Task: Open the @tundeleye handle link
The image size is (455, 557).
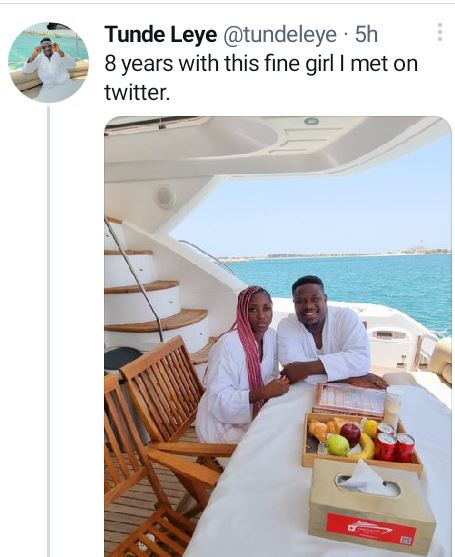Action: pyautogui.click(x=280, y=35)
